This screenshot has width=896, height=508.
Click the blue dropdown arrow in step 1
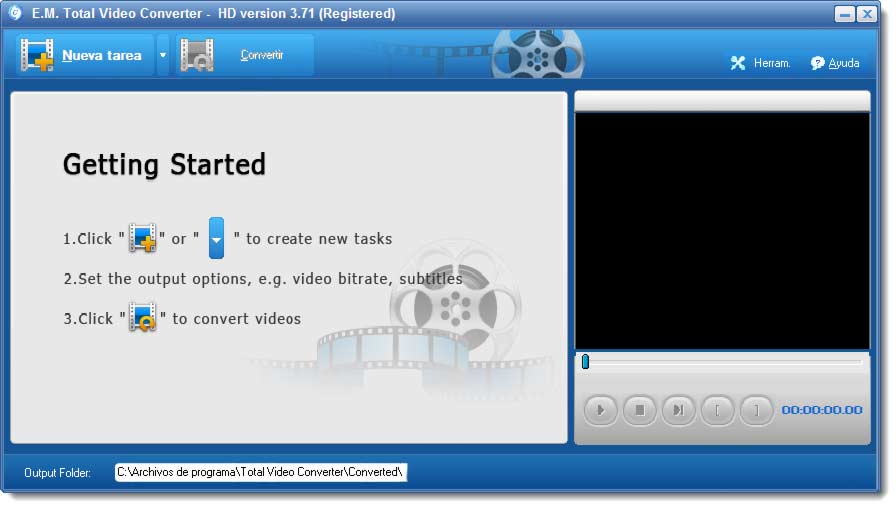click(x=217, y=238)
